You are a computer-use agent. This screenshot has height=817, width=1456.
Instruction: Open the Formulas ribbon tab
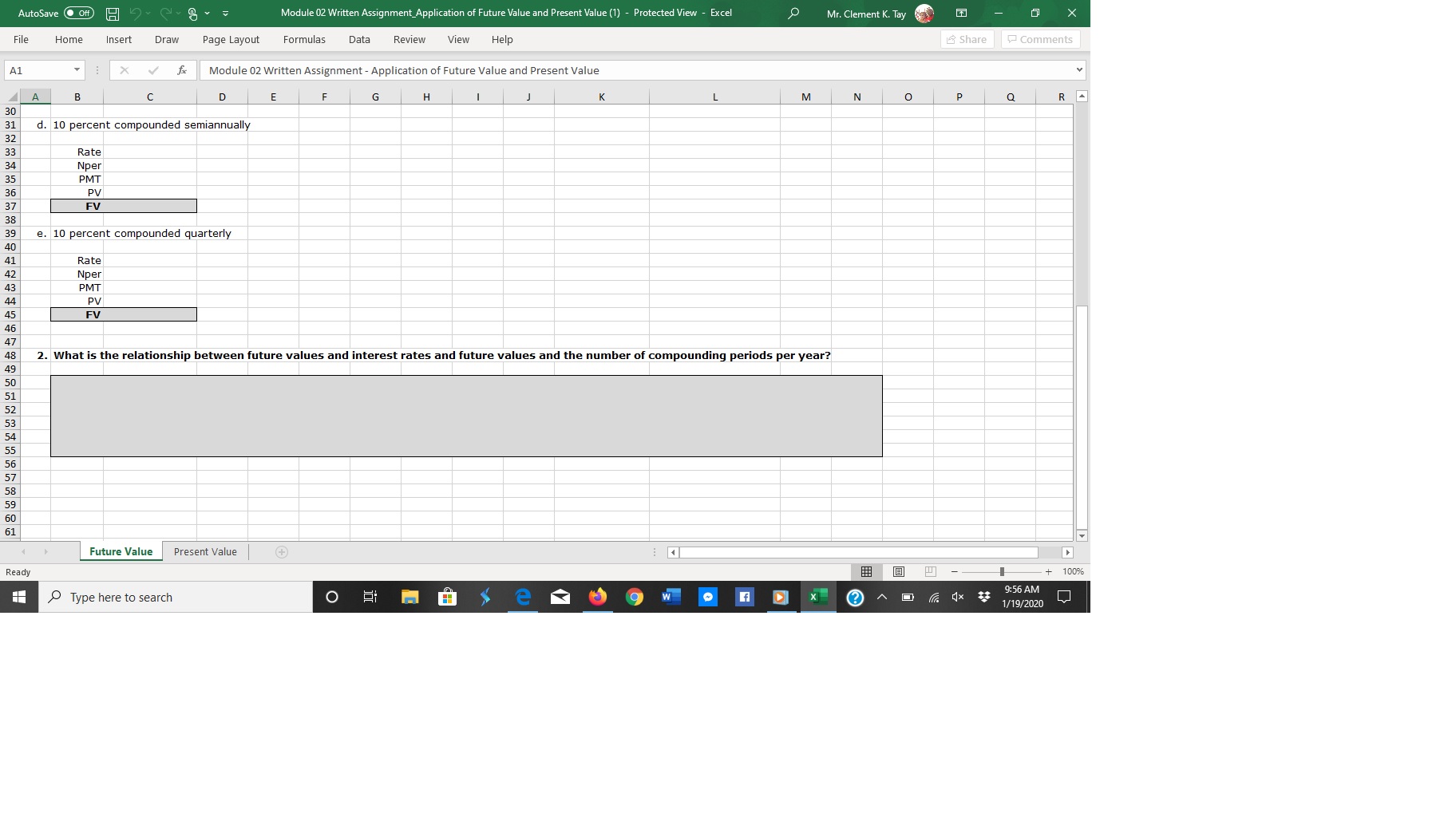click(x=304, y=39)
